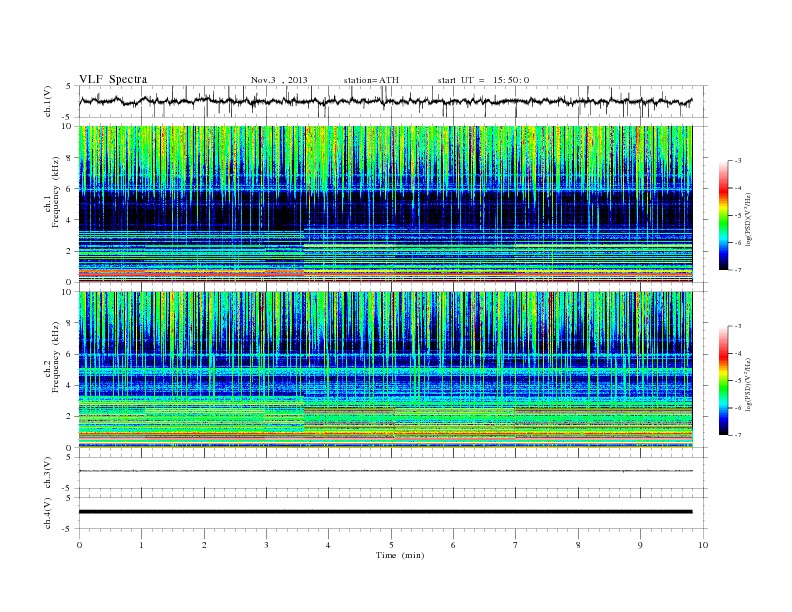Image resolution: width=792 pixels, height=612 pixels.
Task: Click time axis tick label '9'
Action: click(x=640, y=545)
